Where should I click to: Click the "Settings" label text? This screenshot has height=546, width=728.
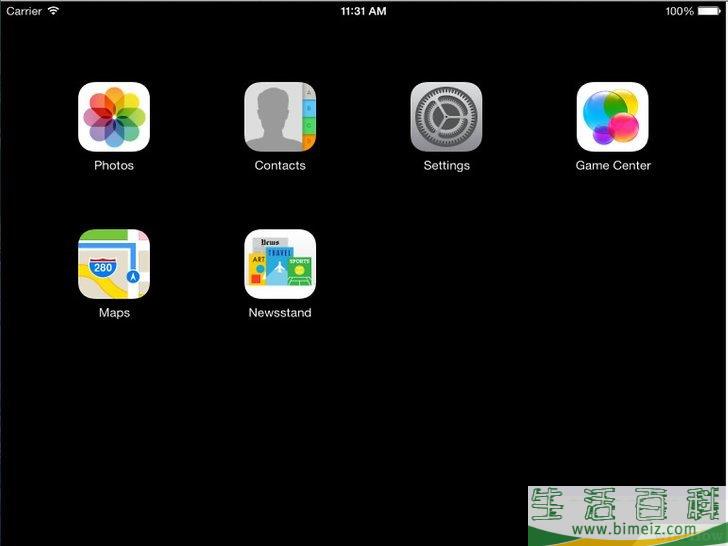tap(447, 166)
